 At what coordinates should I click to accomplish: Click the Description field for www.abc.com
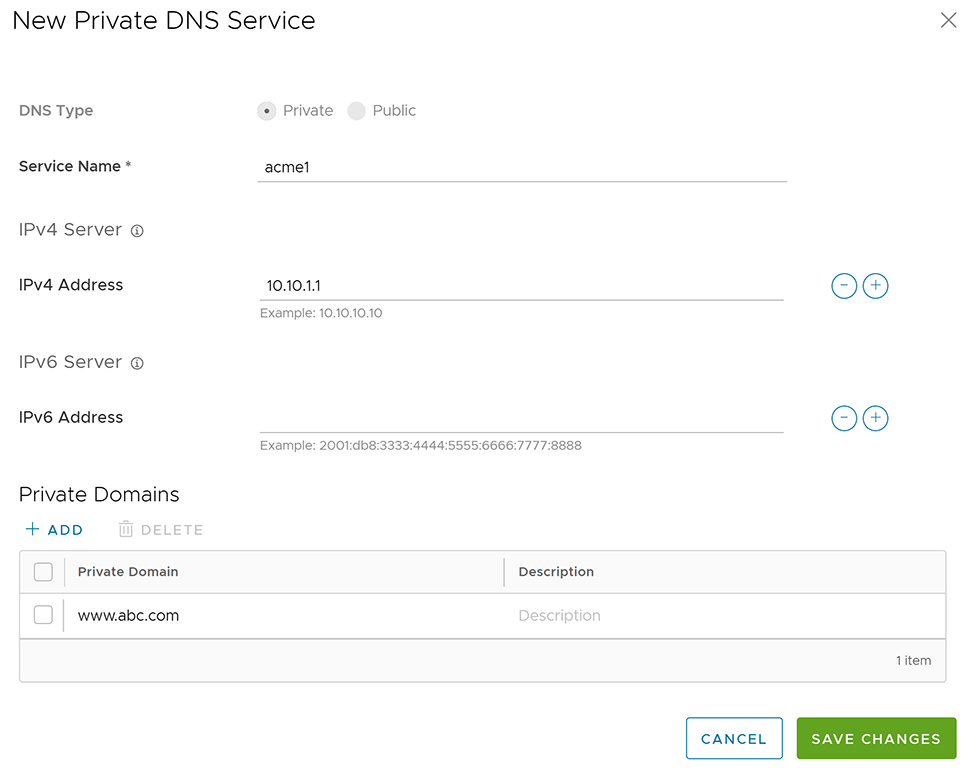tap(720, 616)
